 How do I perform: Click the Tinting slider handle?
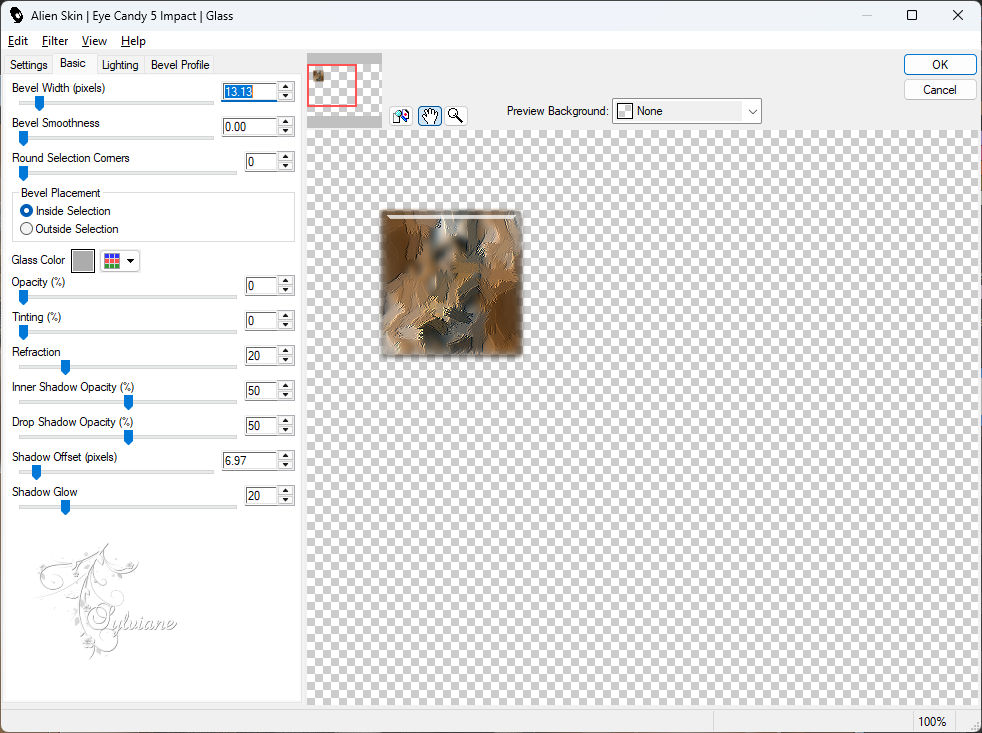pos(23,332)
